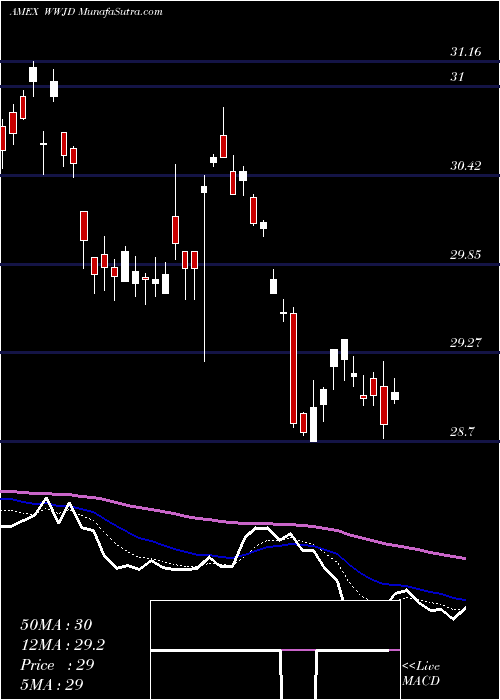500x700 pixels.
Task: Click the tallest red candlestick body
Action: pos(293,368)
